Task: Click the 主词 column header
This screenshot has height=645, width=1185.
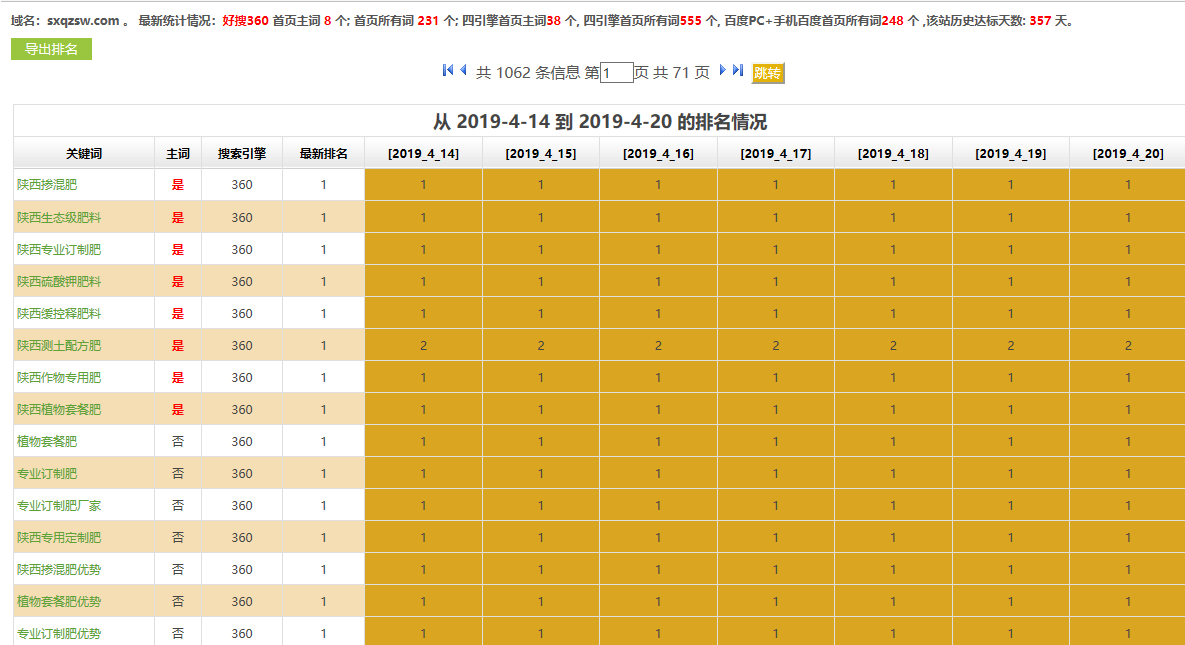Action: click(178, 153)
